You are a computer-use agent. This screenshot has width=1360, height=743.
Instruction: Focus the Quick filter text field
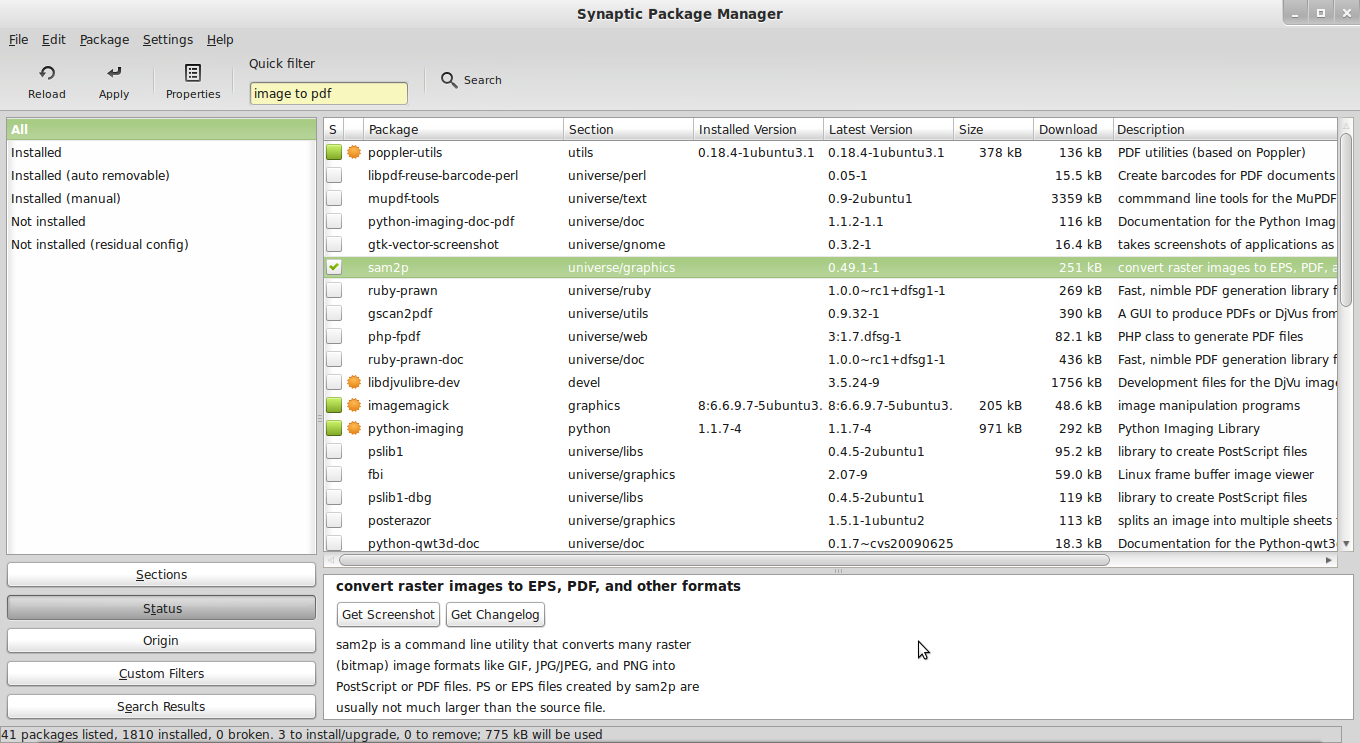pos(328,94)
